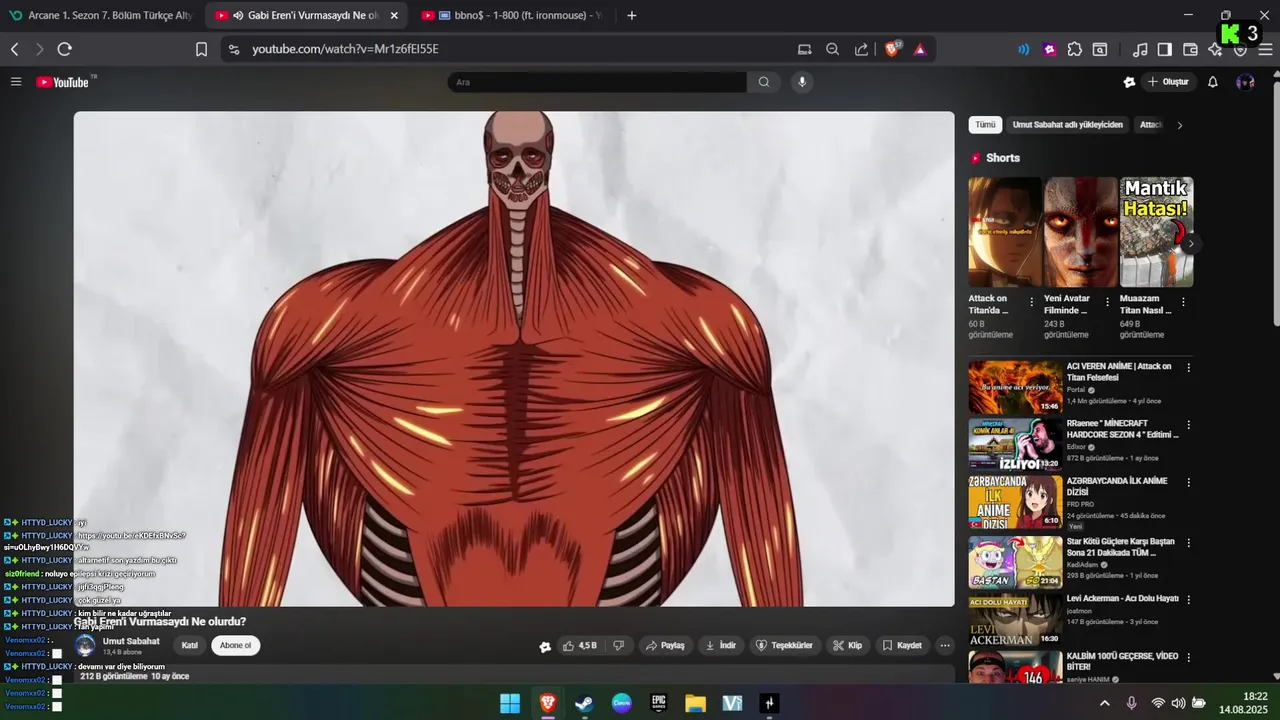Click the Paylaş share button
The image size is (1280, 720).
point(665,646)
